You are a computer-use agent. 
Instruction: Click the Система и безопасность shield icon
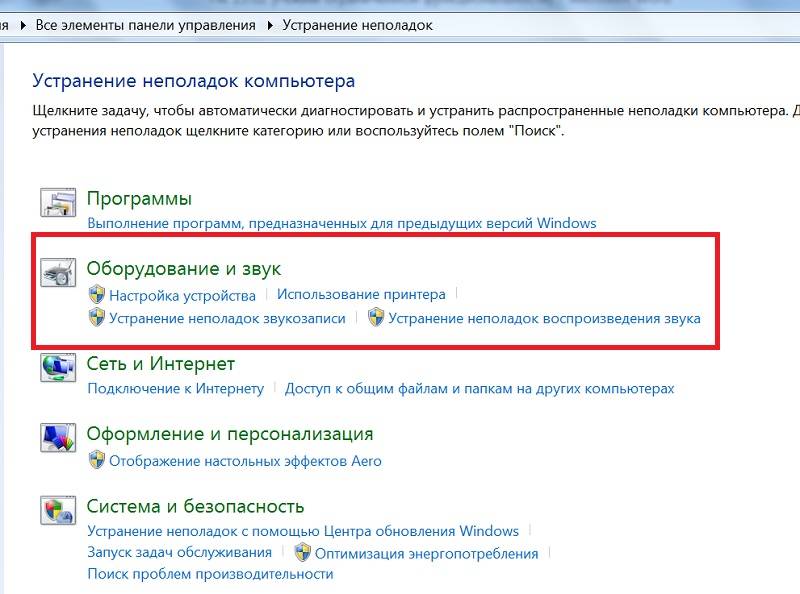click(57, 510)
